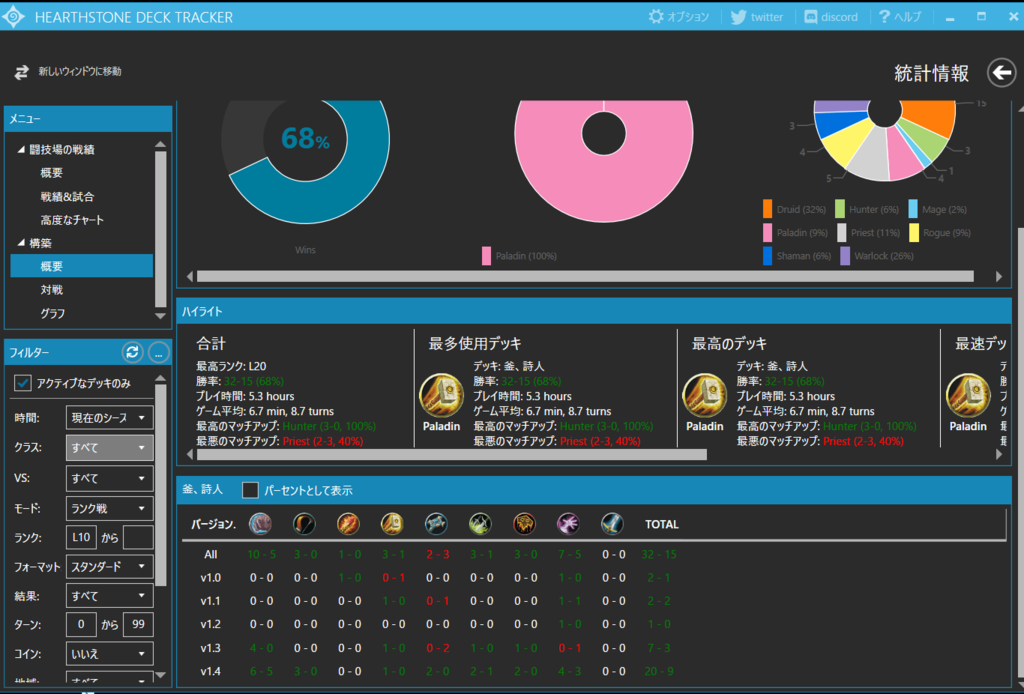The width and height of the screenshot is (1024, 694).
Task: Click the Warlock (26%) purple legend swatch
Action: (845, 256)
